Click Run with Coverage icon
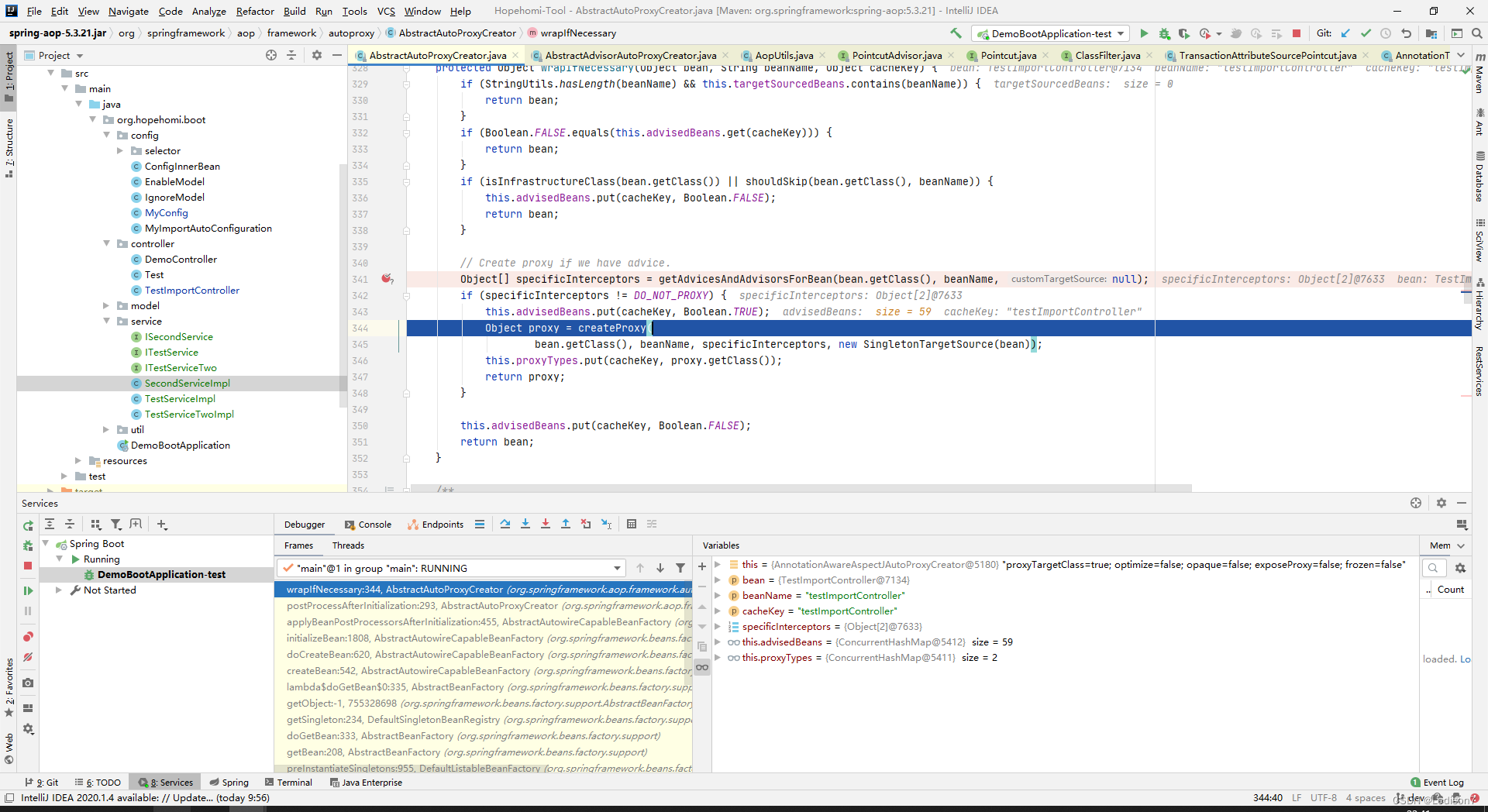The width and height of the screenshot is (1488, 812). click(1184, 33)
